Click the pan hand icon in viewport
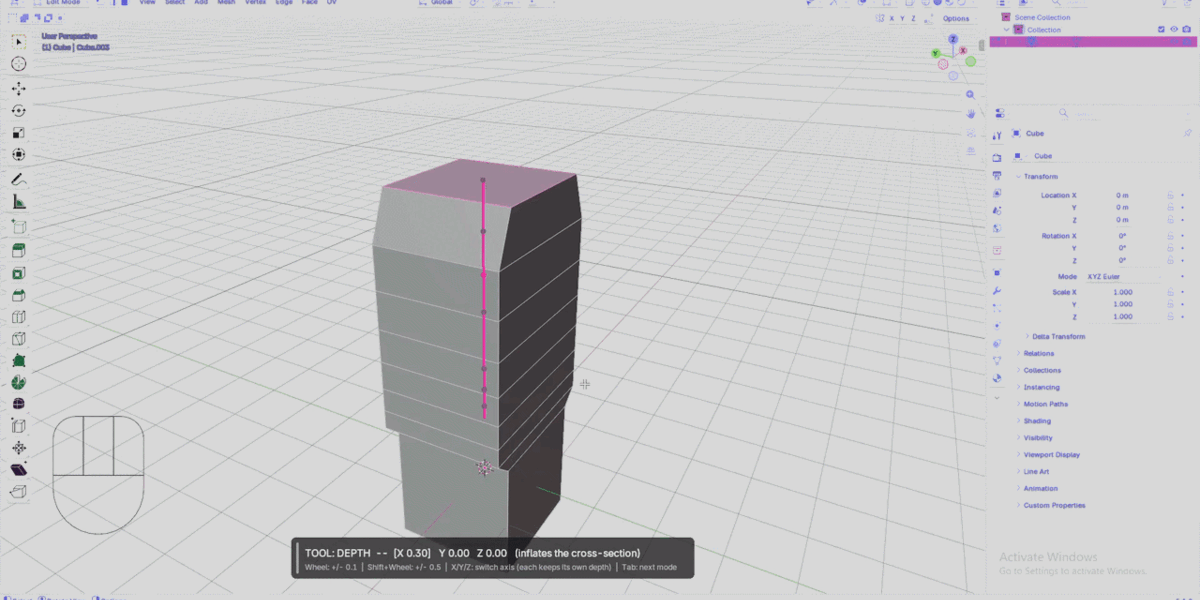The height and width of the screenshot is (600, 1200). pyautogui.click(x=970, y=114)
